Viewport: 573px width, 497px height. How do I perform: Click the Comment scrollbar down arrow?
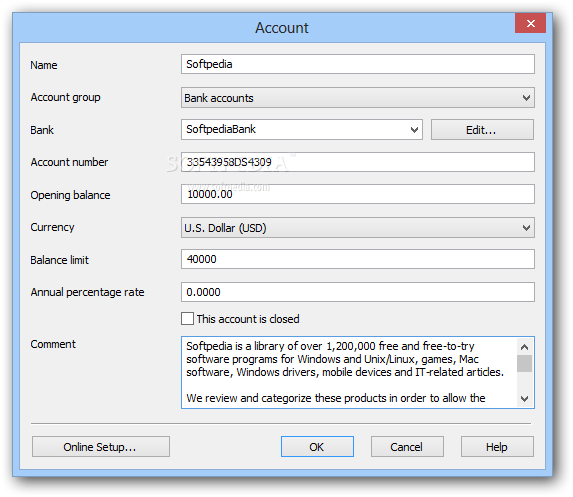pyautogui.click(x=524, y=399)
